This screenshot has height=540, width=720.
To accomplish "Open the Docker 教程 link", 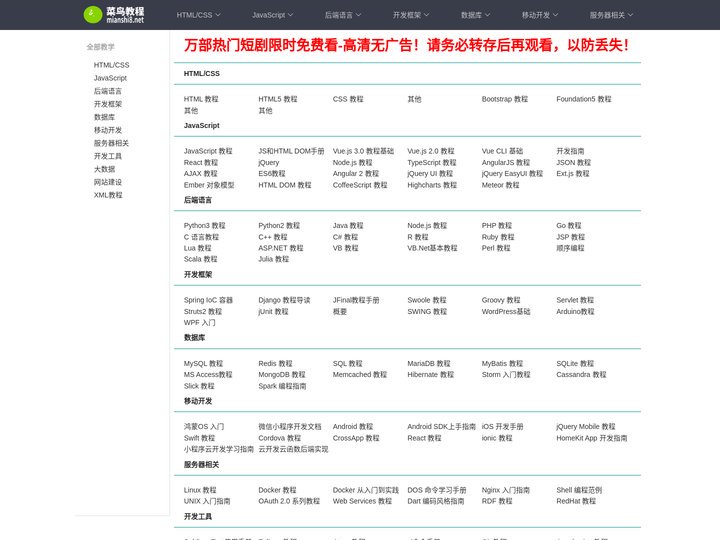I will click(x=277, y=490).
